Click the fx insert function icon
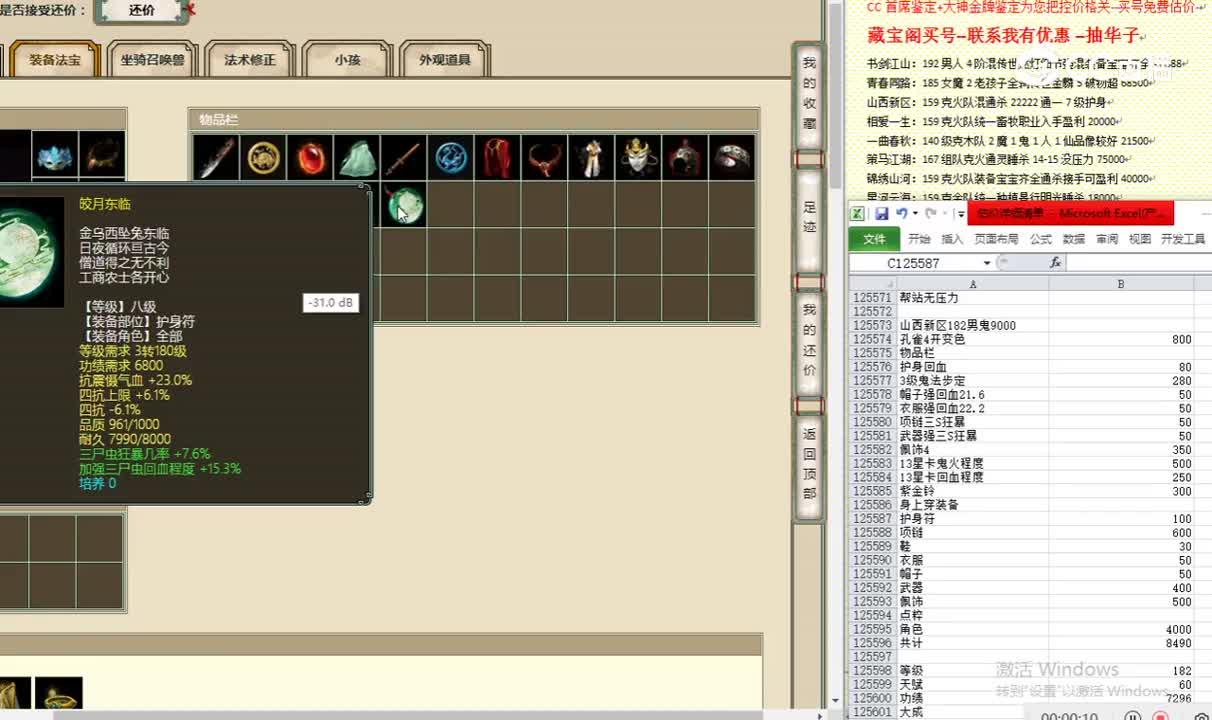This screenshot has width=1212, height=720. coord(1055,263)
